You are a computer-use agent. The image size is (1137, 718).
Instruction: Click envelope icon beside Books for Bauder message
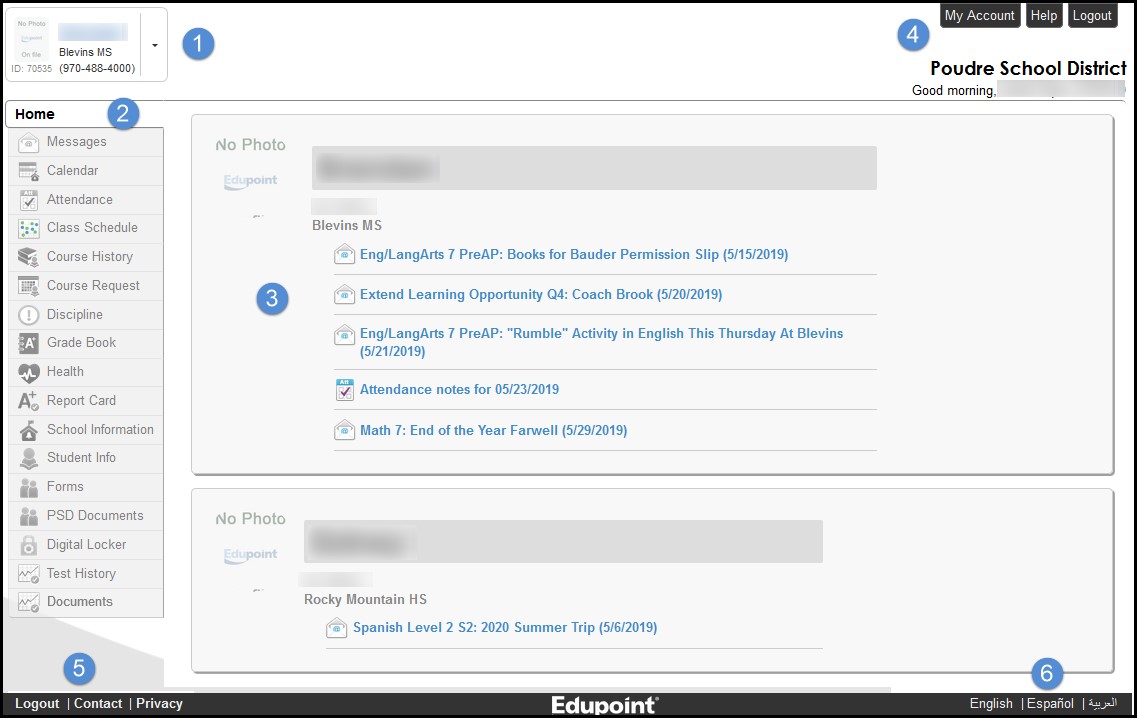click(344, 255)
